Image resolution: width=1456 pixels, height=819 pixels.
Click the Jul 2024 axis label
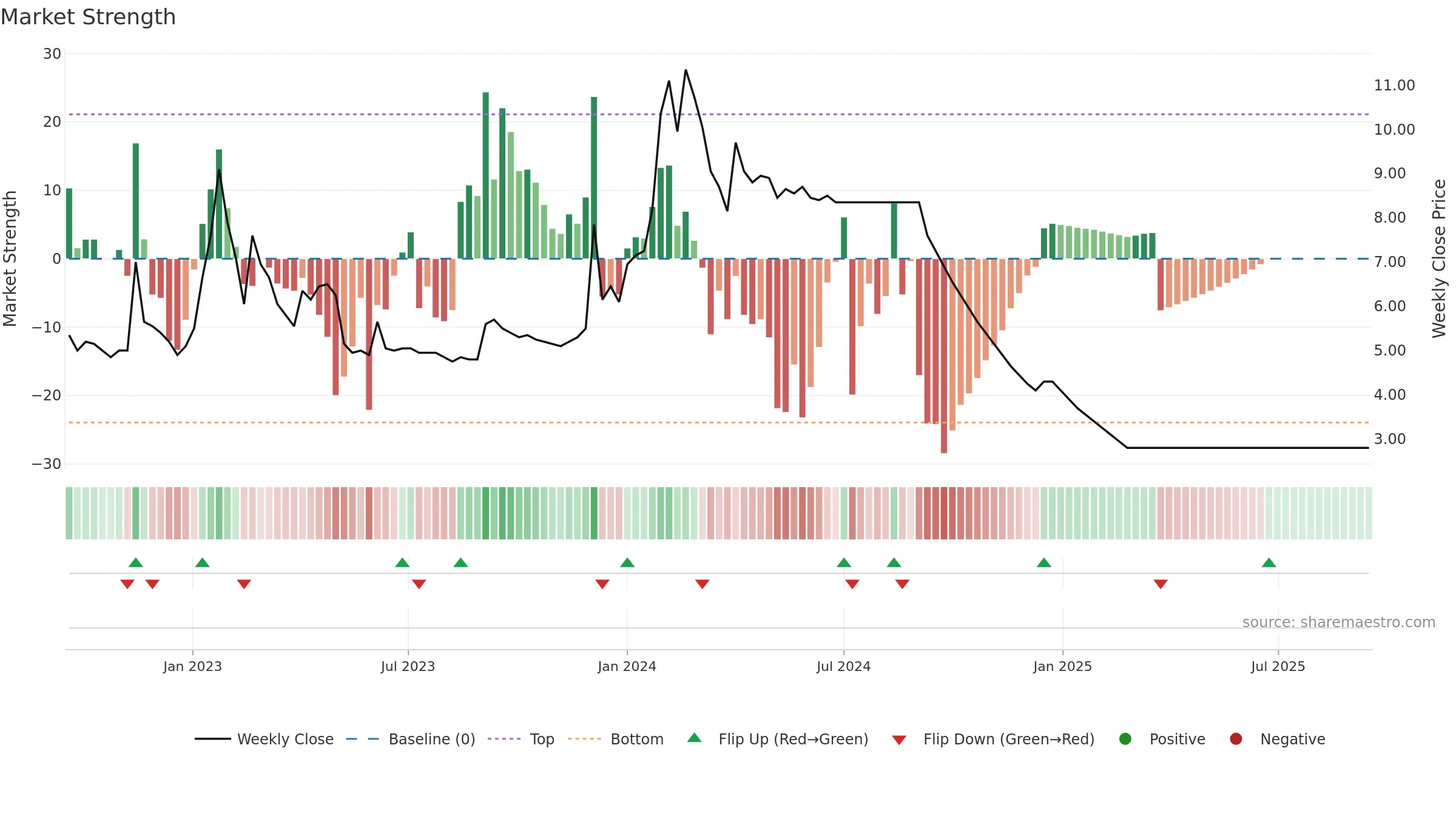843,666
